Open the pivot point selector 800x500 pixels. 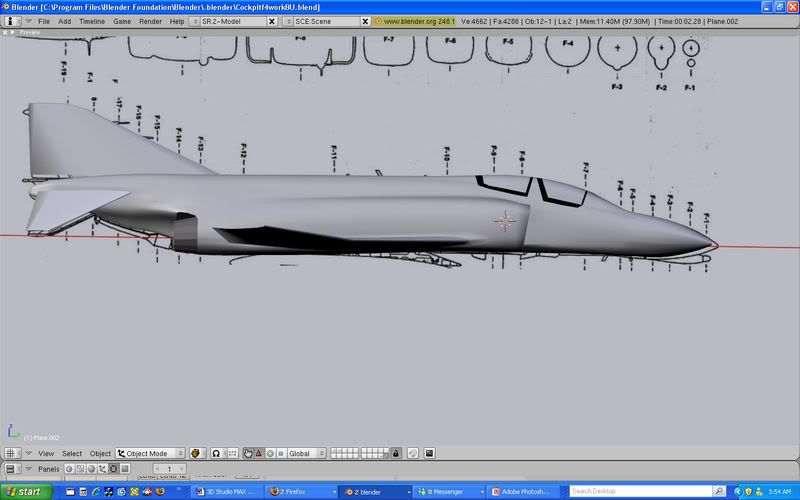pos(216,453)
